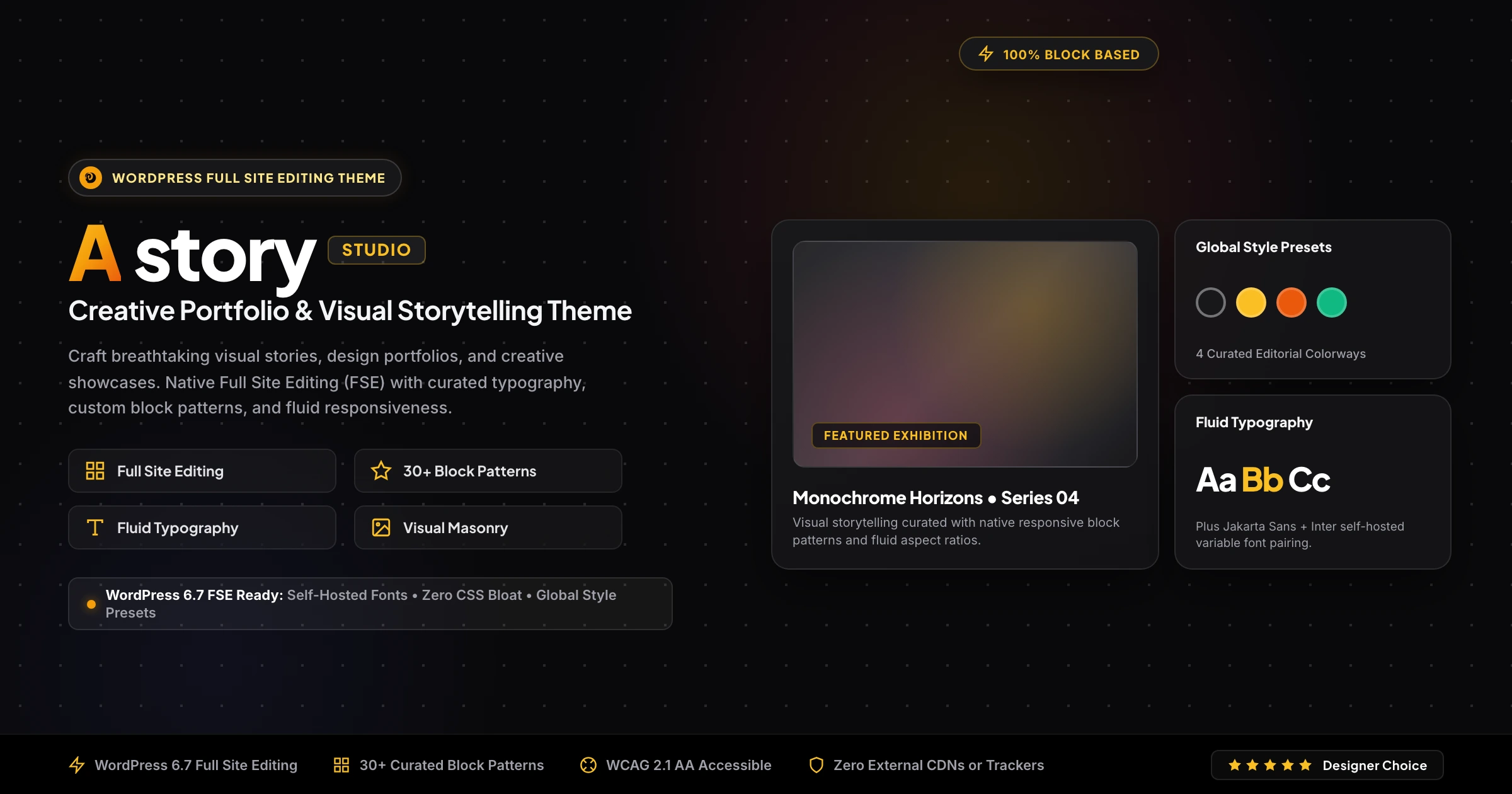Click the Full Site Editing feature chip

tap(202, 471)
